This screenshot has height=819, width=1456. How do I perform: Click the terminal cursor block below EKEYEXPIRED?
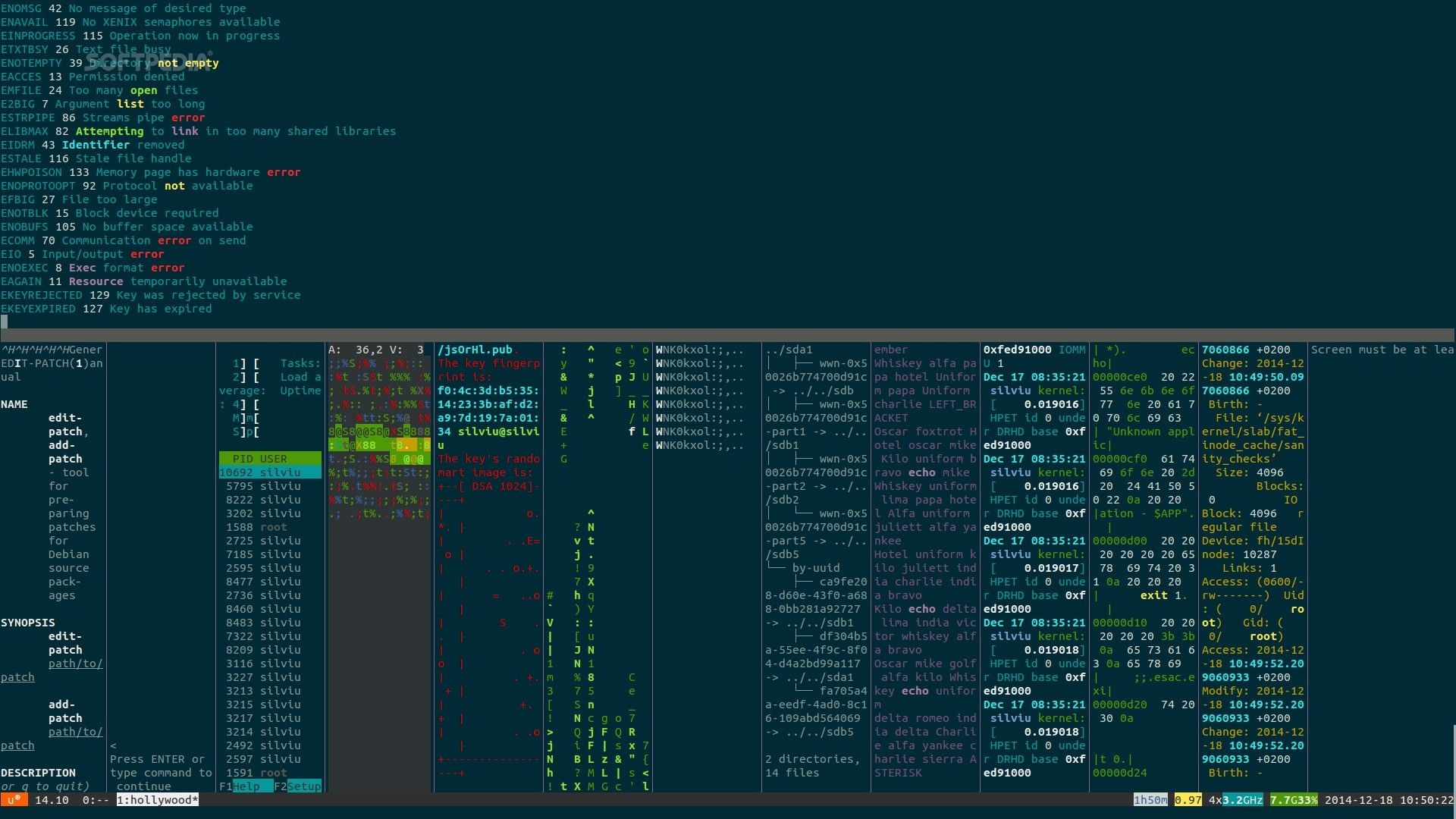click(x=4, y=322)
